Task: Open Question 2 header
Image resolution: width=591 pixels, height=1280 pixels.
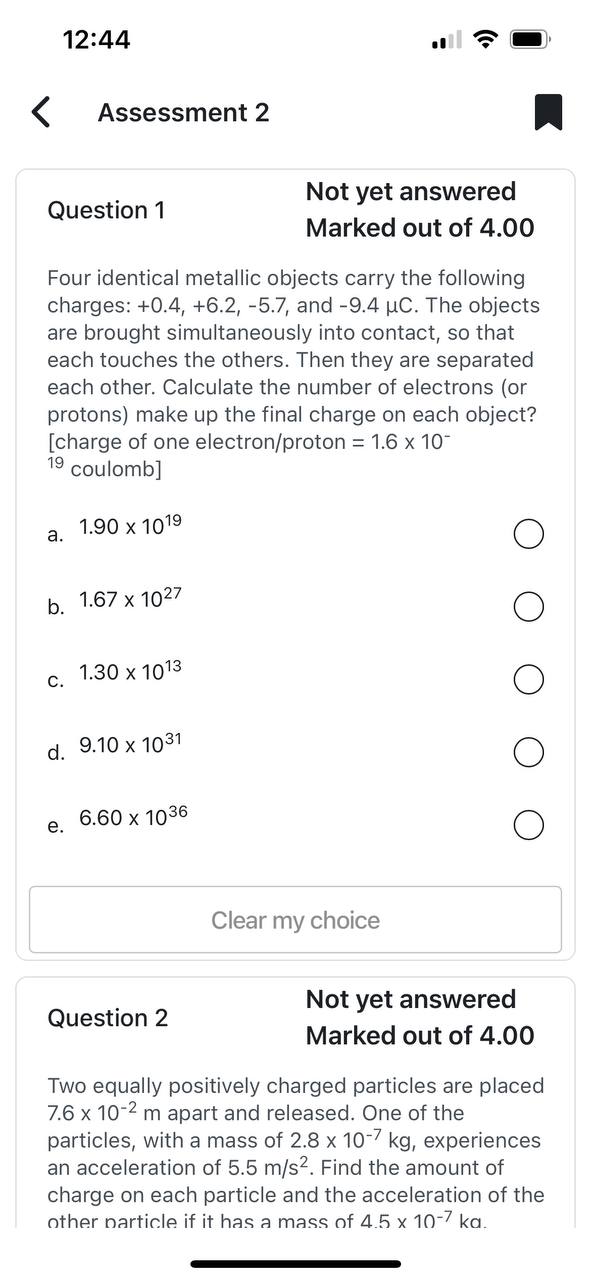Action: (107, 1018)
